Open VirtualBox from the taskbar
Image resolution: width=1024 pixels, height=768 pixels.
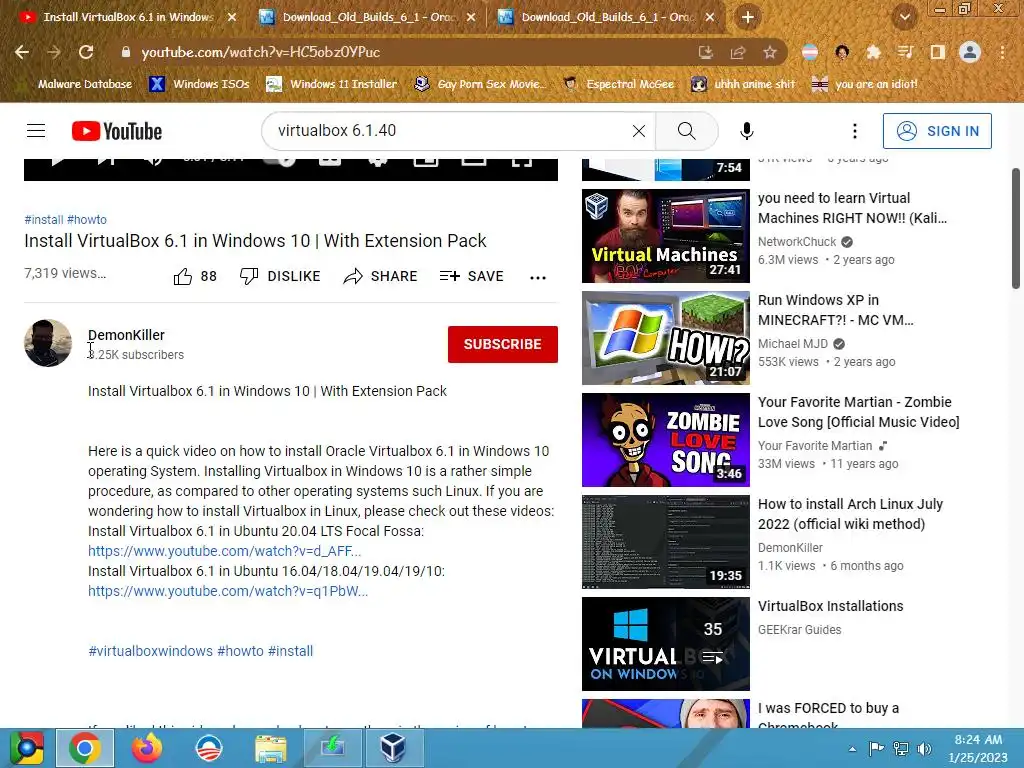click(x=394, y=748)
